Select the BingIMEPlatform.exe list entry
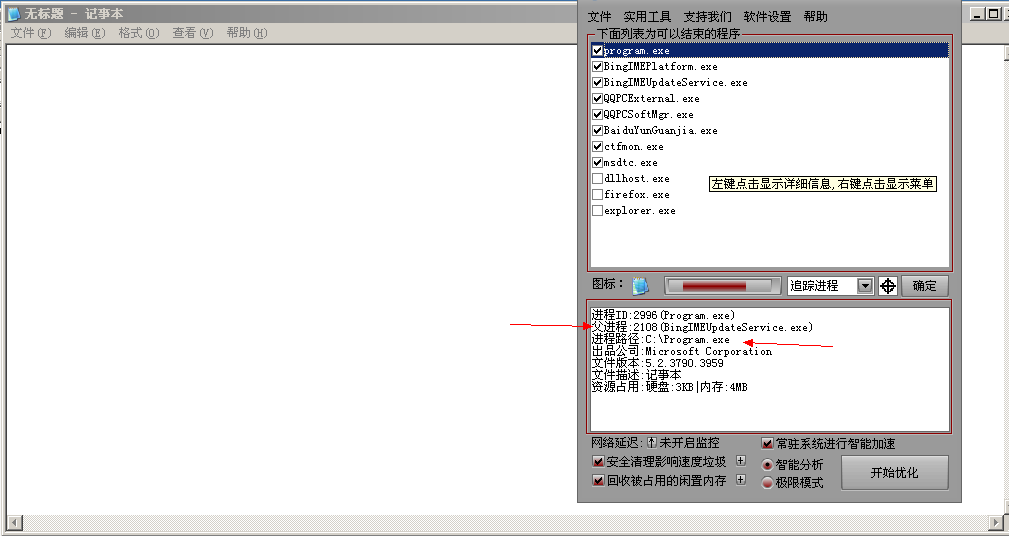This screenshot has width=1009, height=536. [660, 66]
